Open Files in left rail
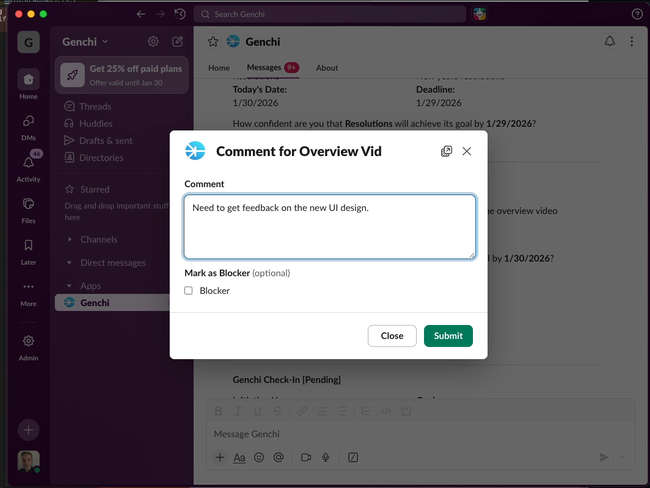The width and height of the screenshot is (650, 488). pos(28,210)
